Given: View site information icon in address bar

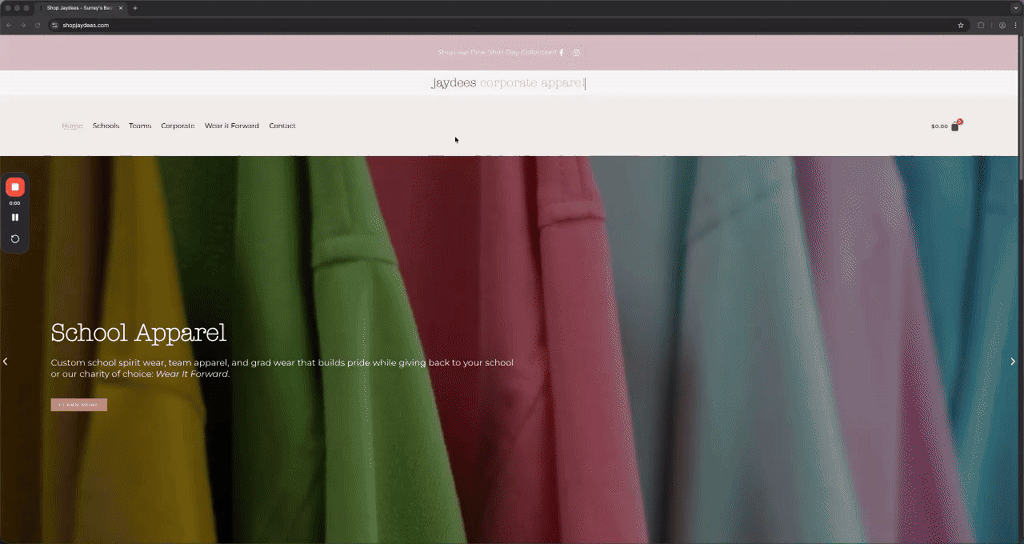Looking at the screenshot, I should click(55, 25).
